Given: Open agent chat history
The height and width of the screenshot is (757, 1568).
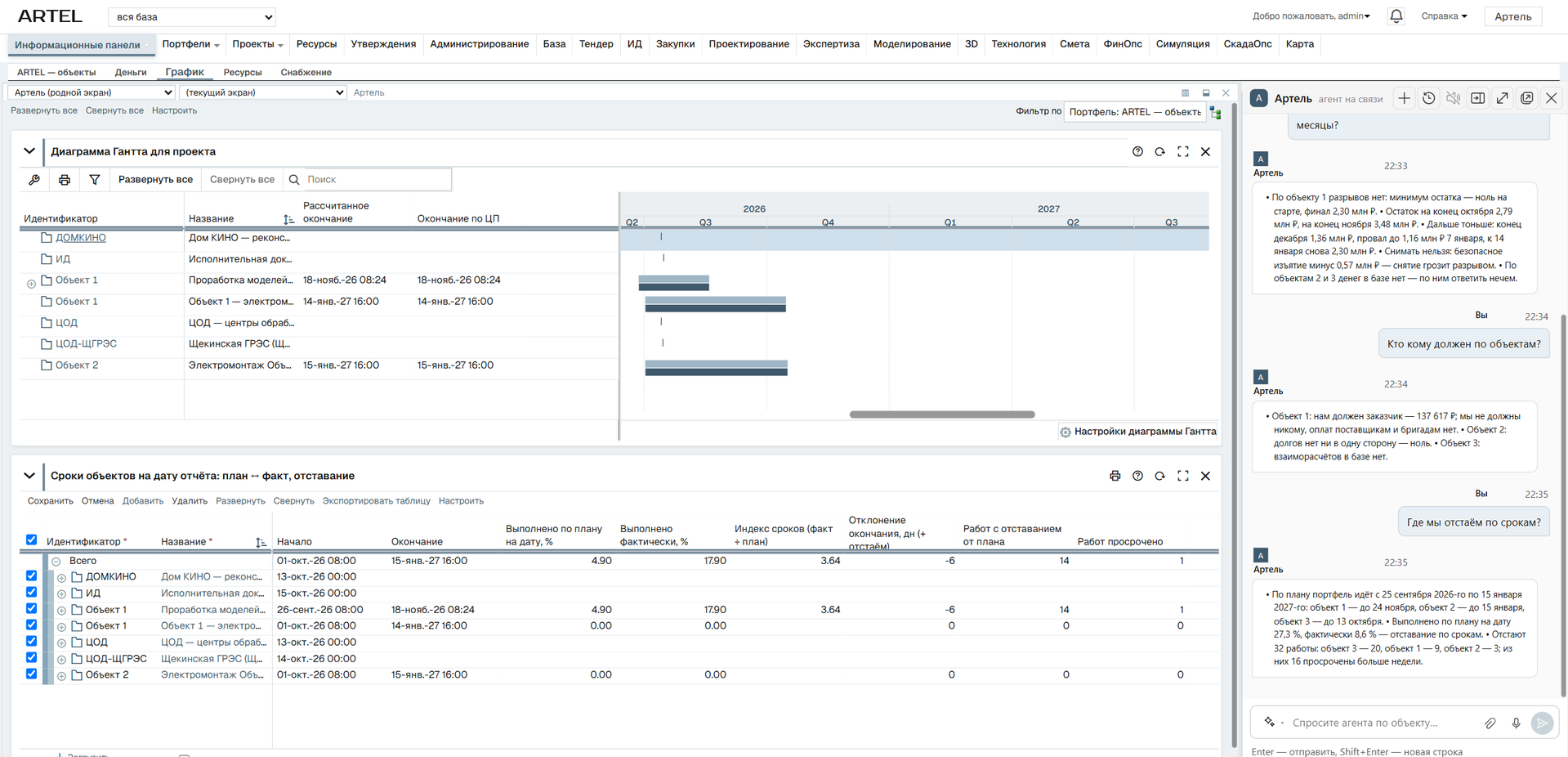Looking at the screenshot, I should (1428, 98).
